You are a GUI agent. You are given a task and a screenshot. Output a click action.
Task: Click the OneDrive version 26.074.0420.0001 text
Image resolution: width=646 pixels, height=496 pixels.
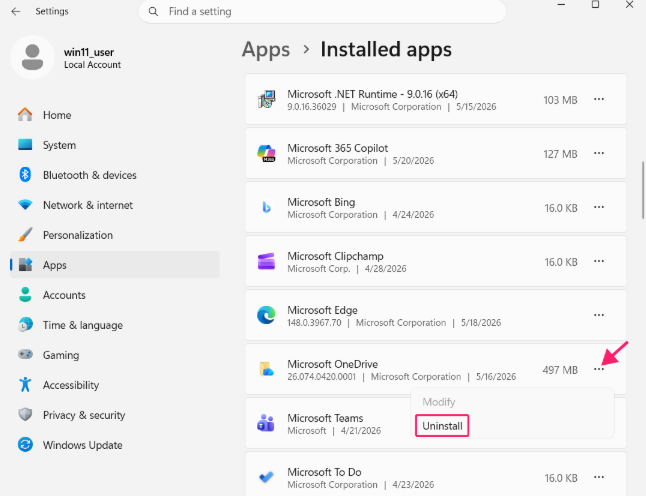click(x=321, y=377)
